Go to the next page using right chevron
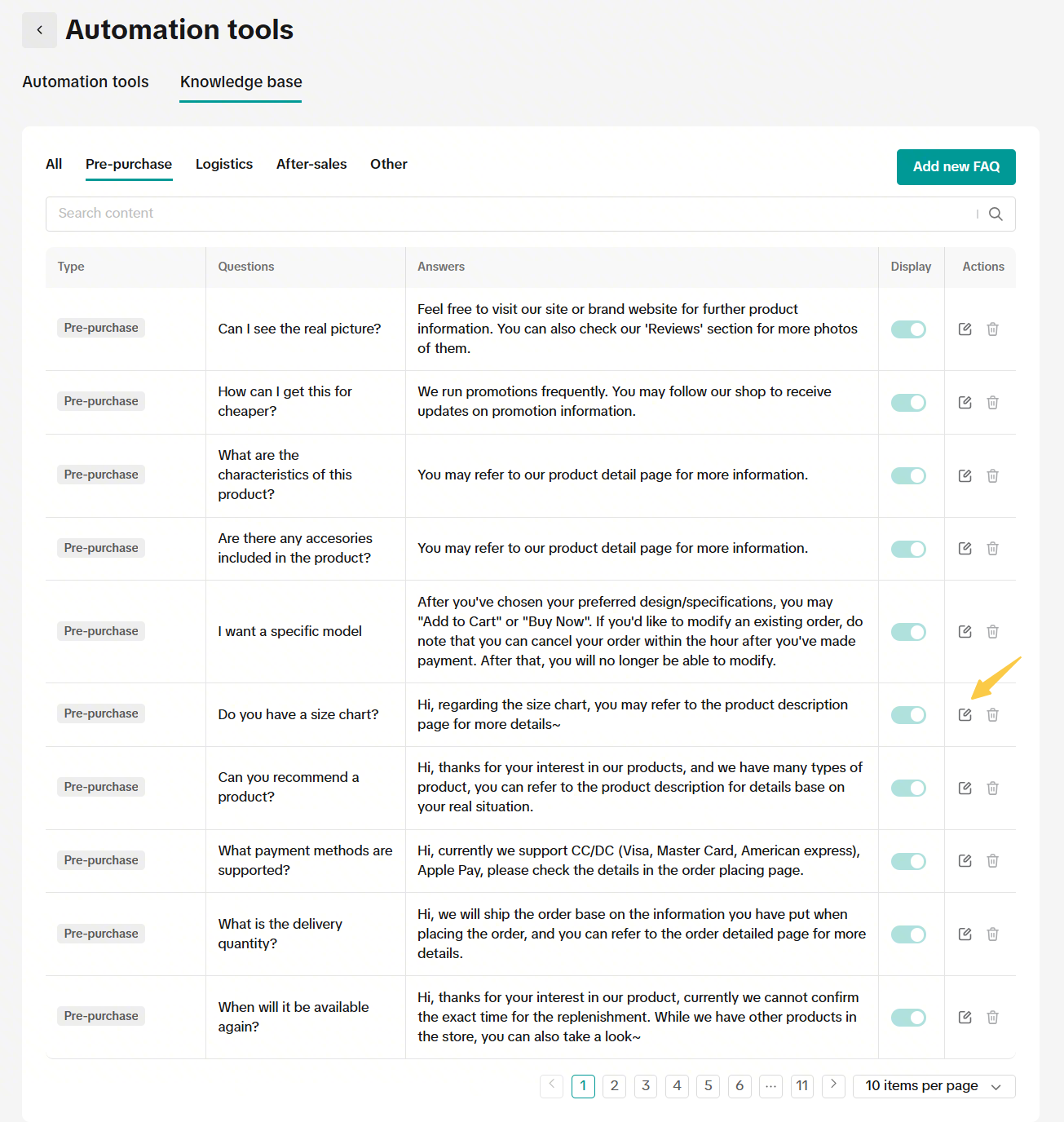Viewport: 1064px width, 1122px height. (833, 1085)
